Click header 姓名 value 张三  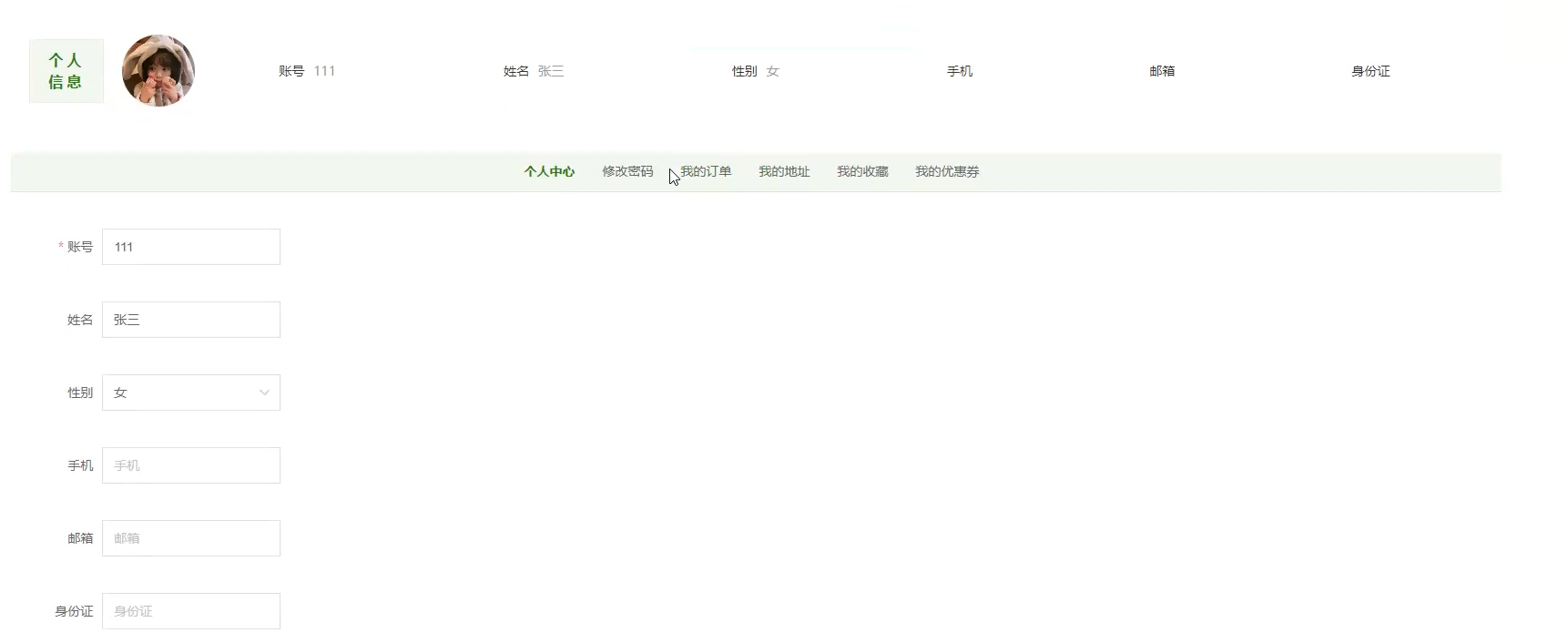(x=551, y=71)
